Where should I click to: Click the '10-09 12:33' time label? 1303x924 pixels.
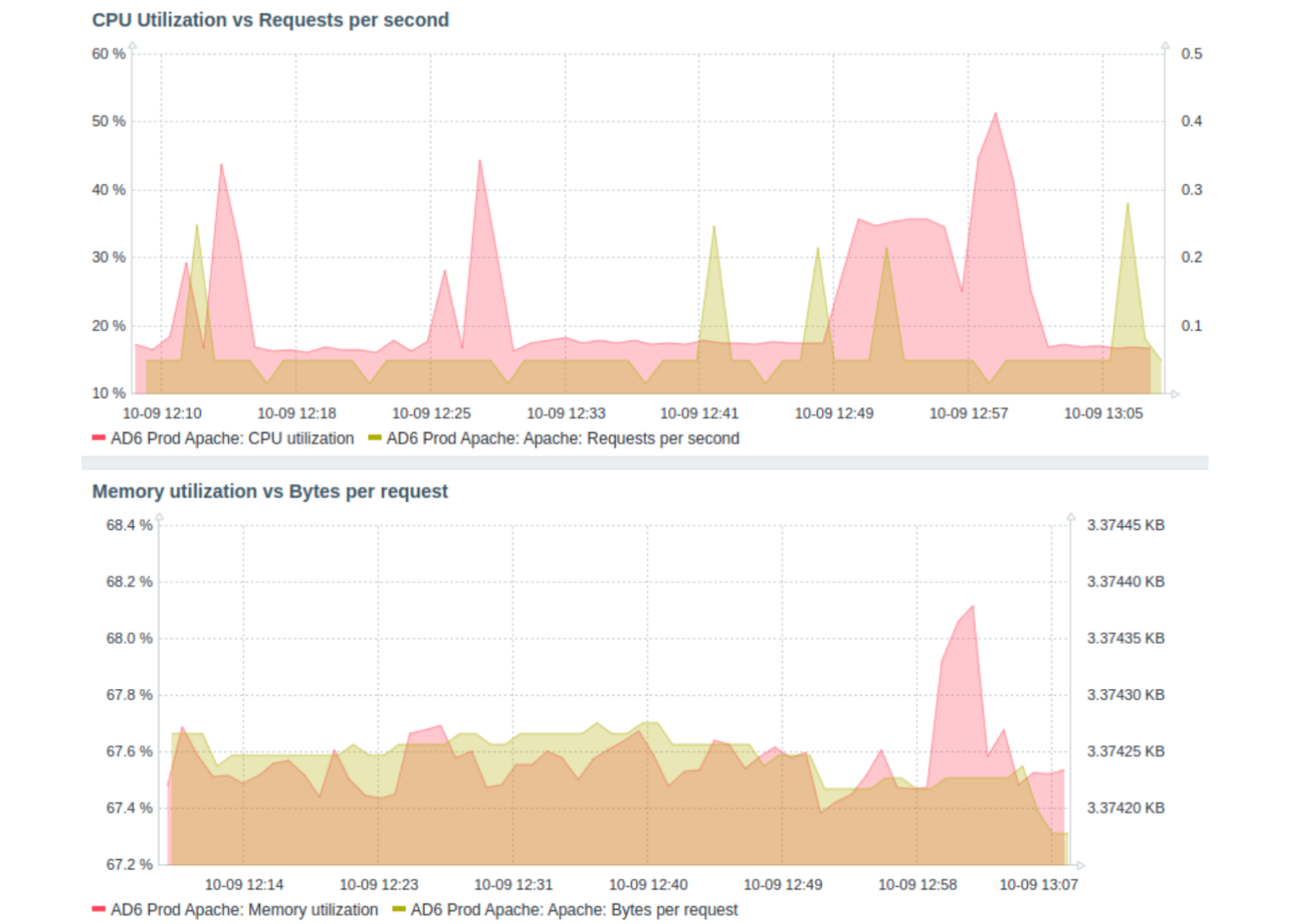(x=565, y=414)
